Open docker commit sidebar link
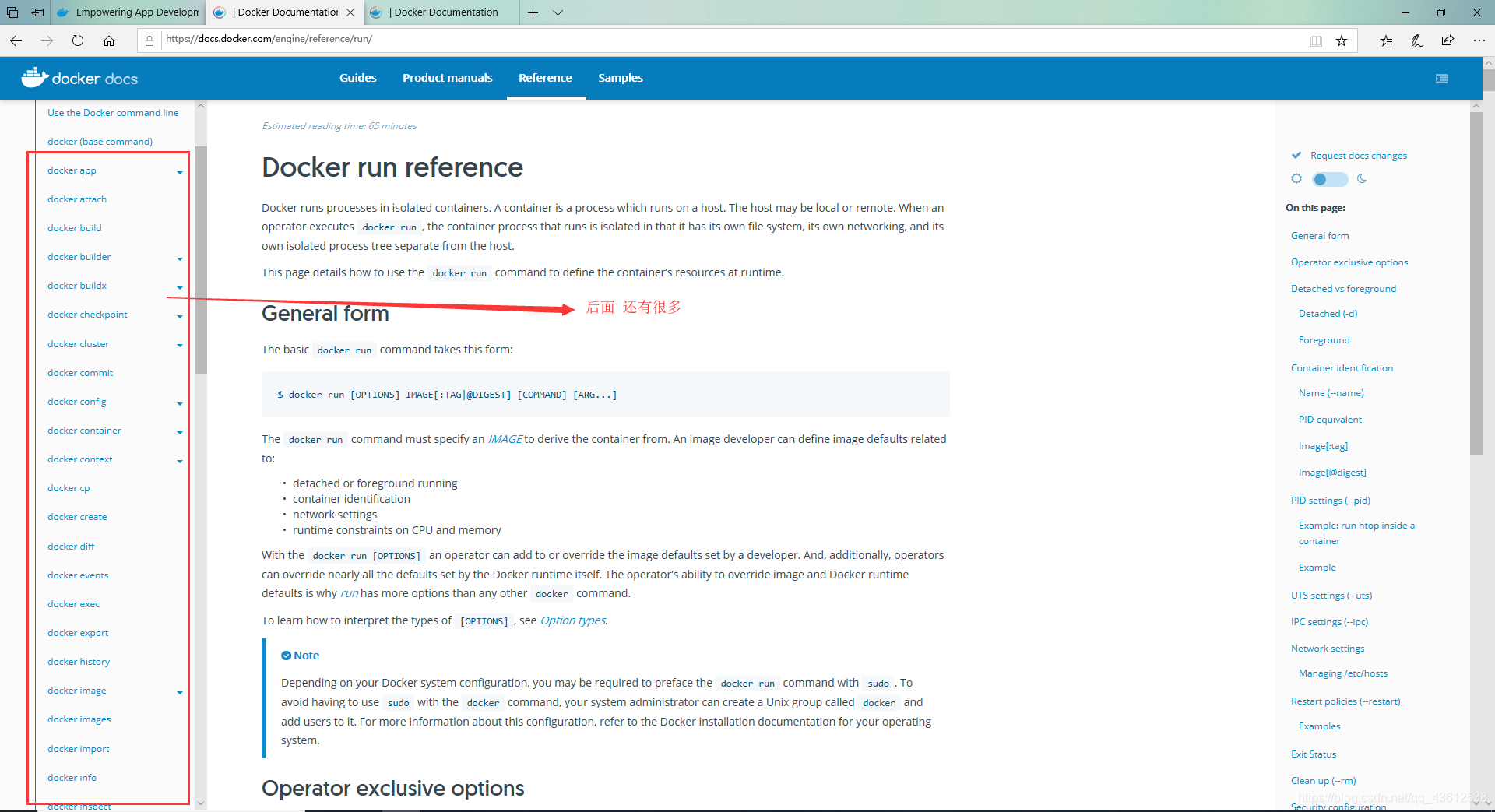Viewport: 1495px width, 812px height. (80, 373)
